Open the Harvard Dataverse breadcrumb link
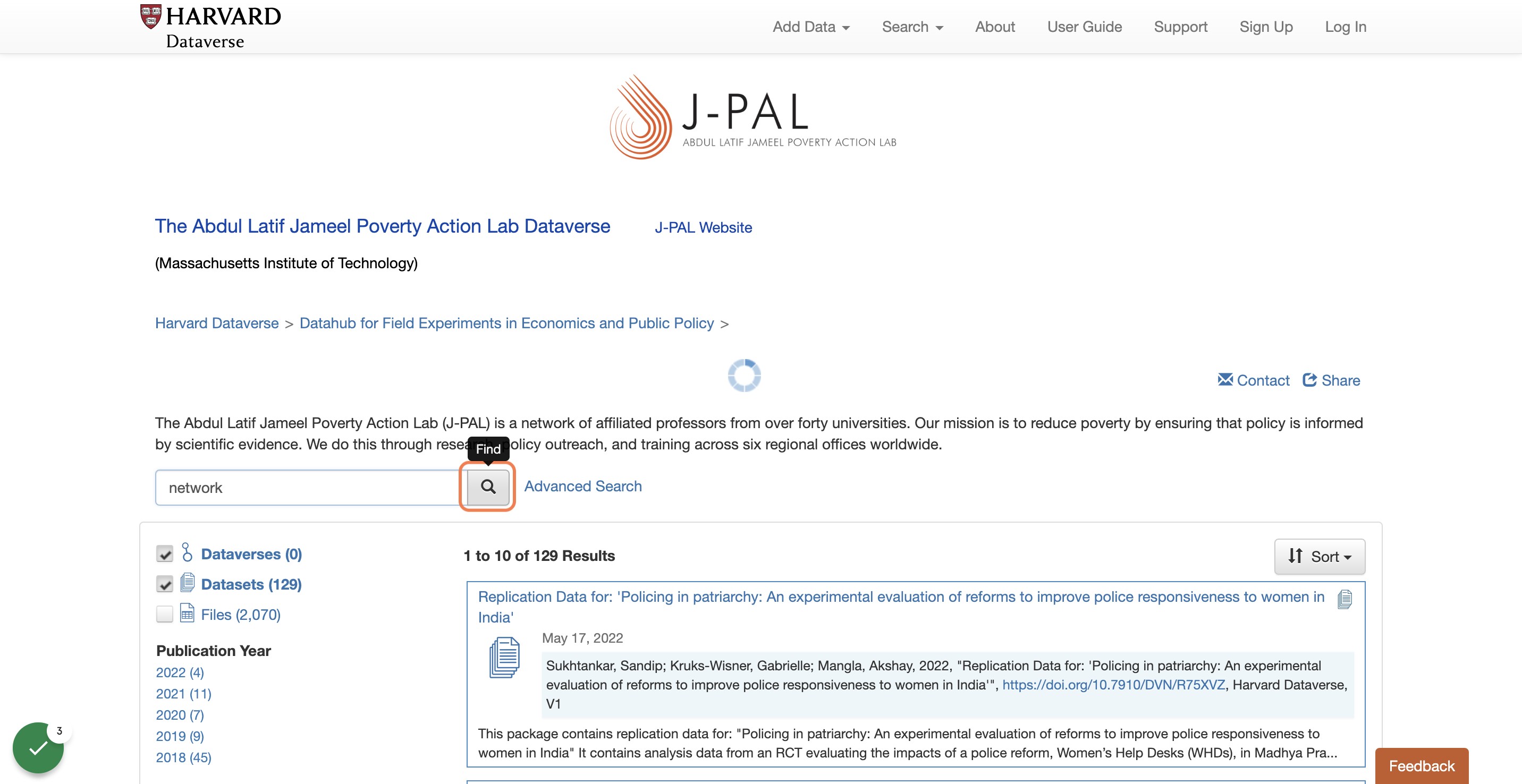This screenshot has height=784, width=1522. [x=217, y=323]
